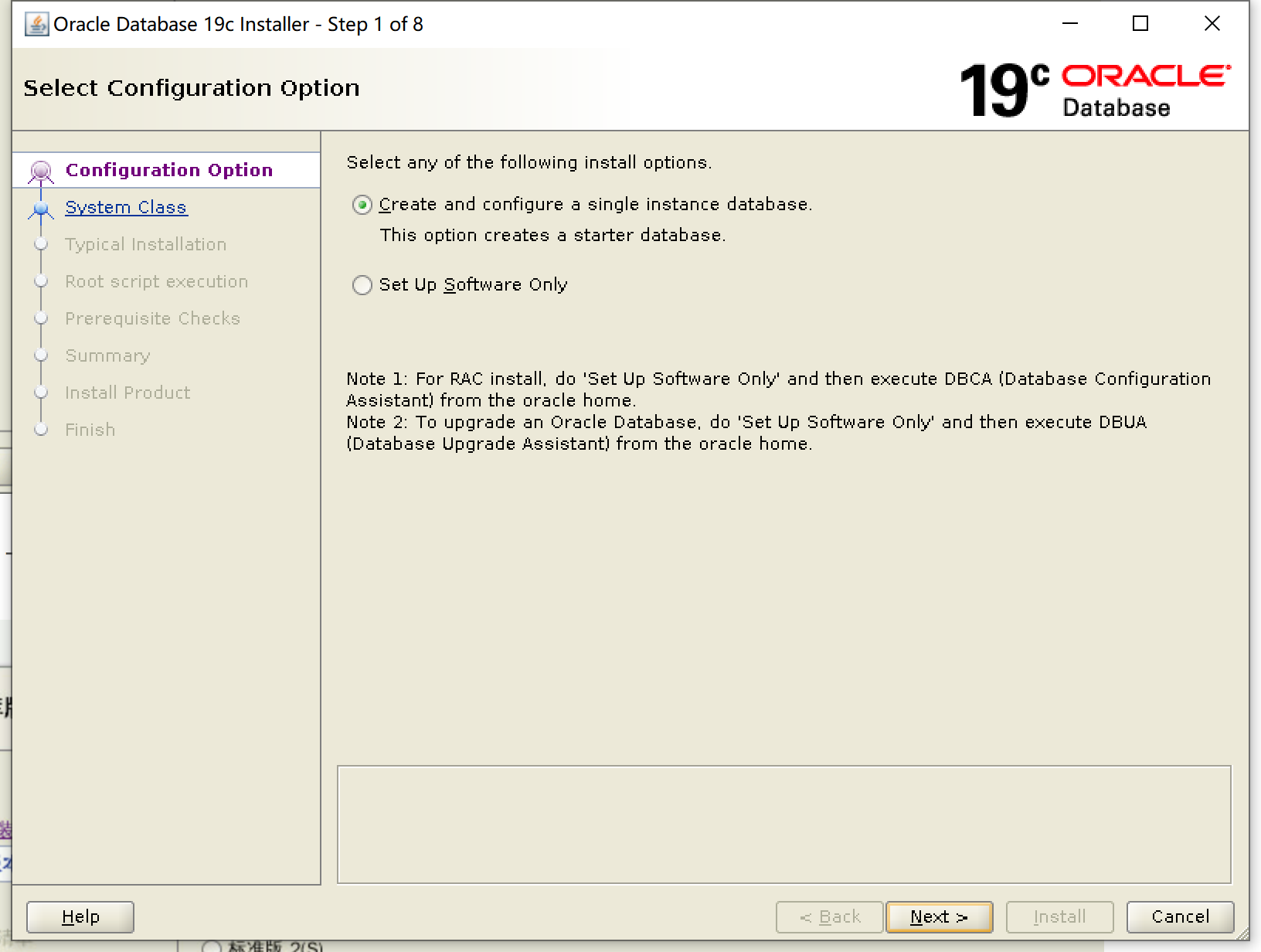Image resolution: width=1261 pixels, height=952 pixels.
Task: Click the Prerequisite Checks step indicator
Action: (41, 318)
